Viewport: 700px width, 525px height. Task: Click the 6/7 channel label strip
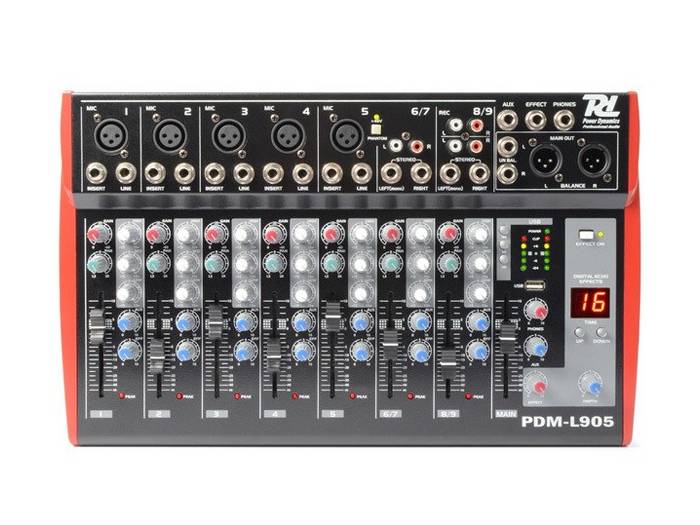point(391,414)
